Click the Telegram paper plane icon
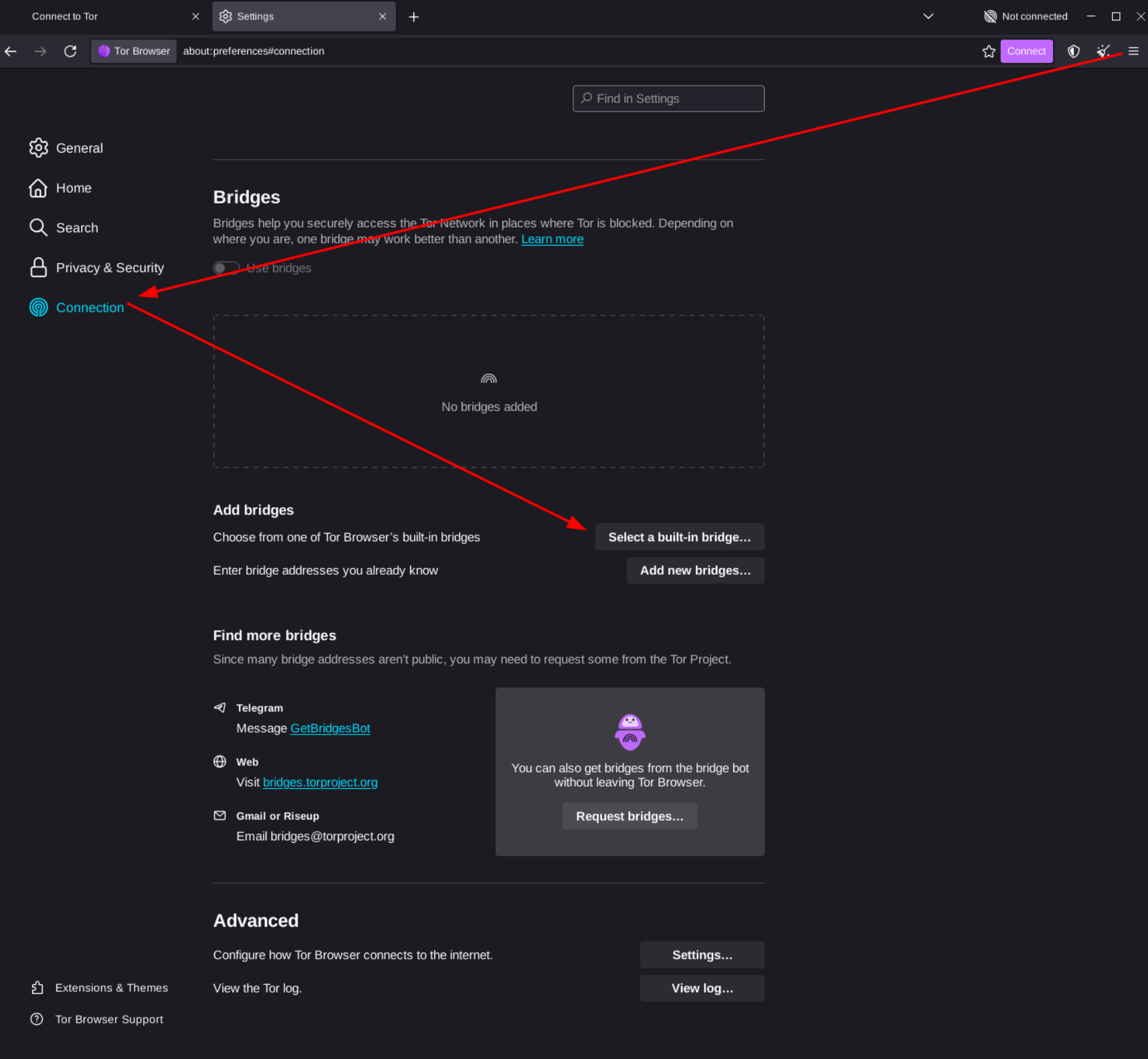Image resolution: width=1148 pixels, height=1059 pixels. (x=219, y=707)
